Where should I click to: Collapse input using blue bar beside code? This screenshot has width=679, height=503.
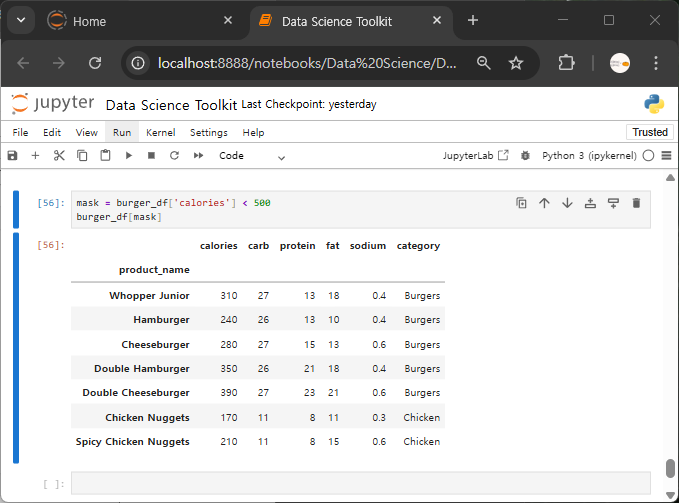(x=16, y=210)
